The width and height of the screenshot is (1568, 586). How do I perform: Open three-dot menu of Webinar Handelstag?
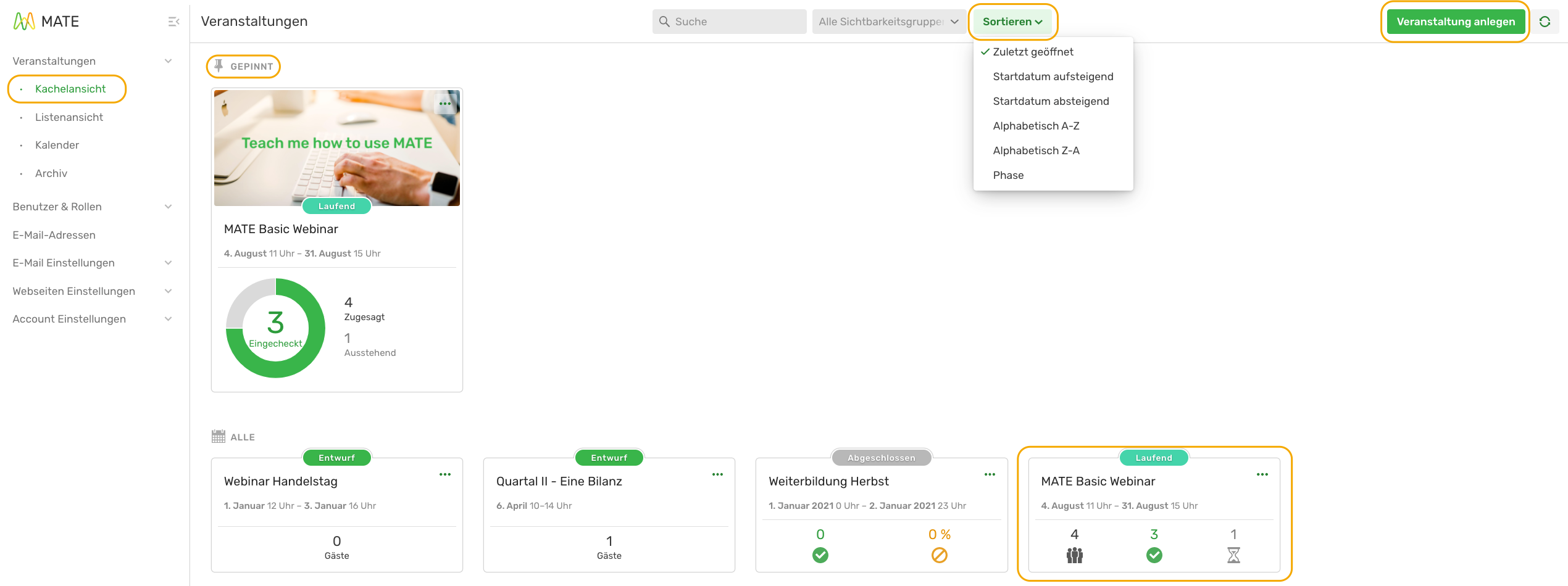click(445, 474)
